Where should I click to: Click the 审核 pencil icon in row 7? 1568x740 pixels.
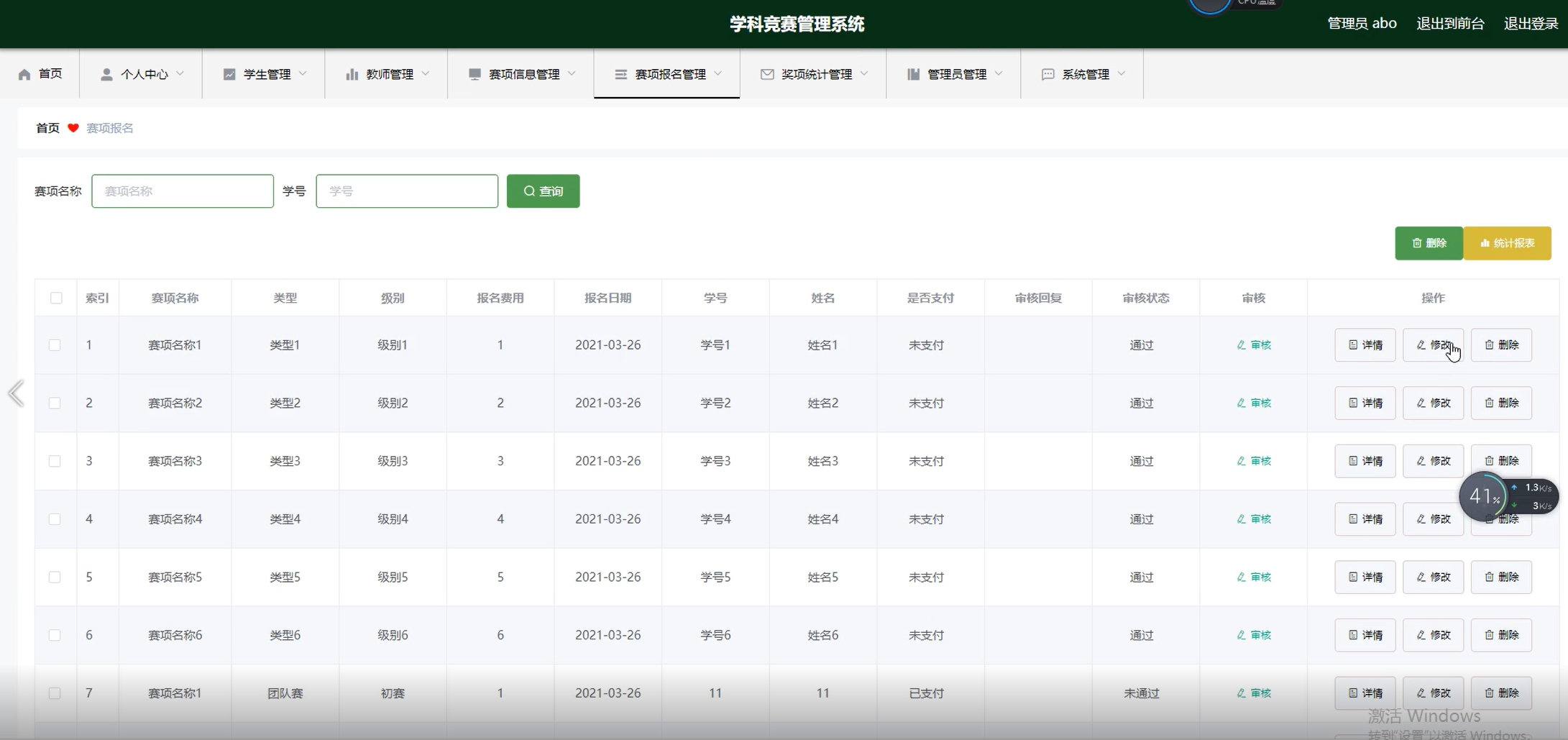[1241, 693]
